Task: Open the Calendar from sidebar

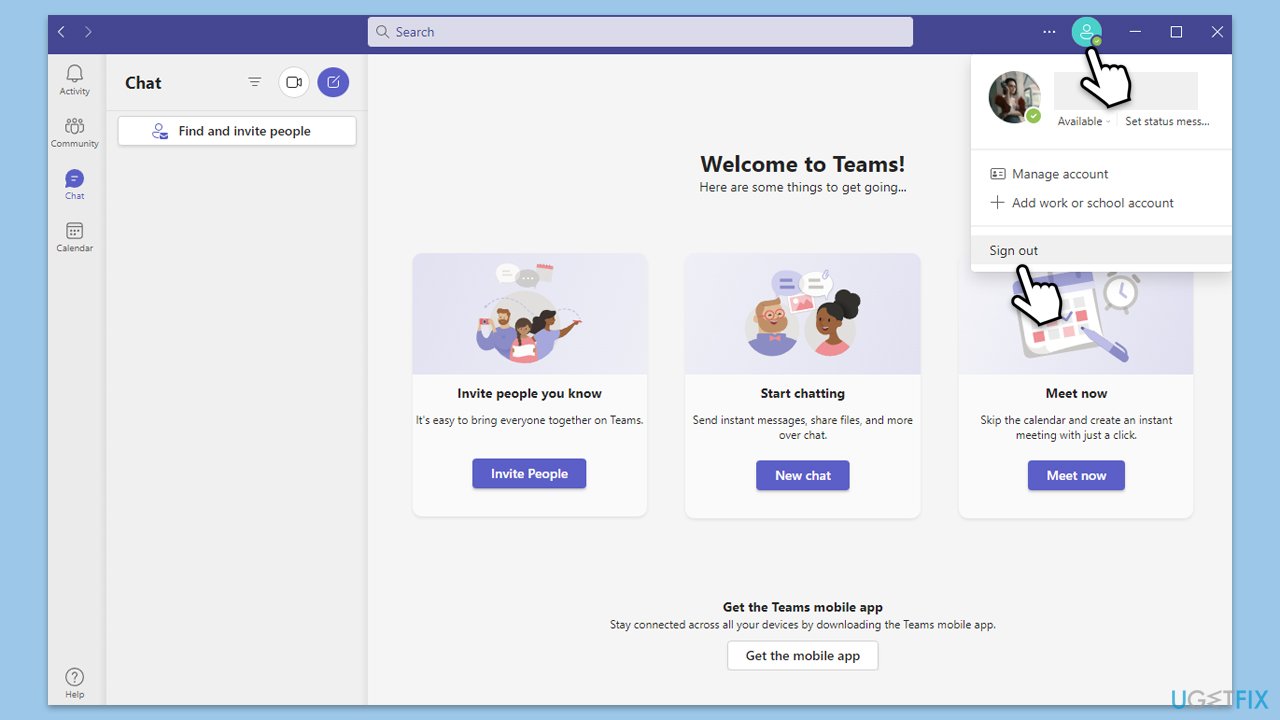Action: [74, 237]
